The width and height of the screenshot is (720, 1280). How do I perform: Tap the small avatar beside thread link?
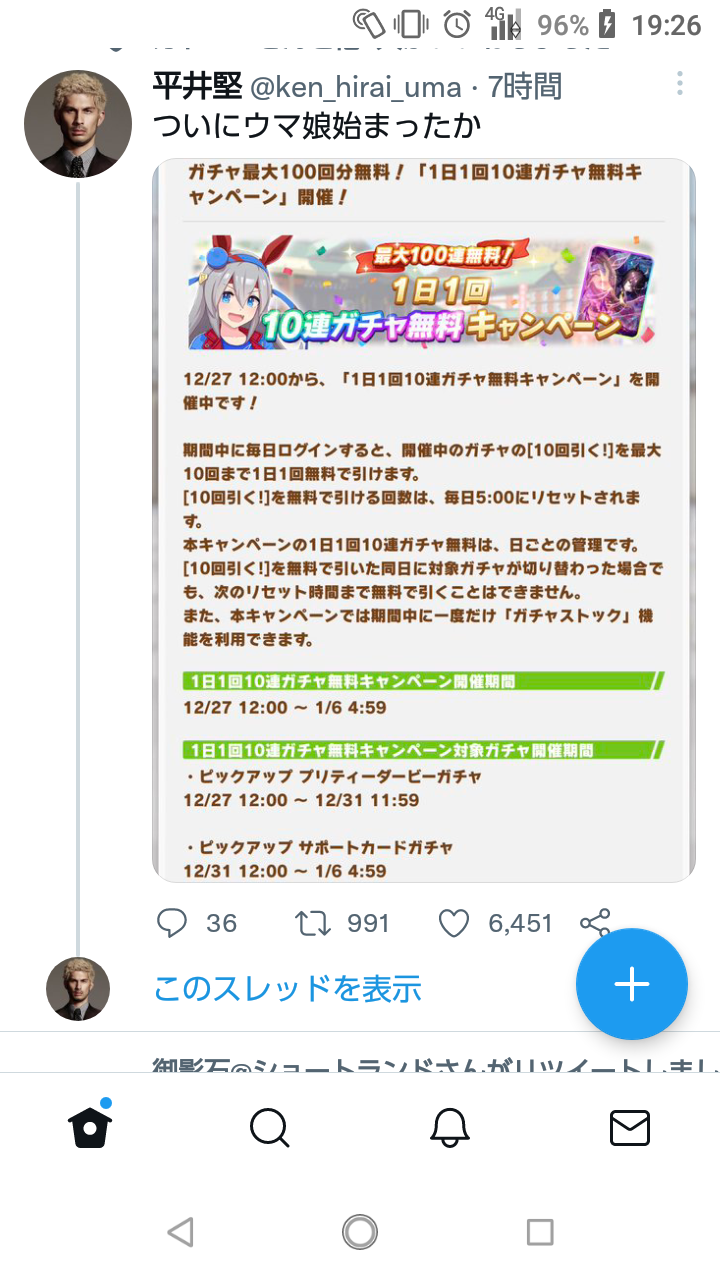click(x=78, y=988)
